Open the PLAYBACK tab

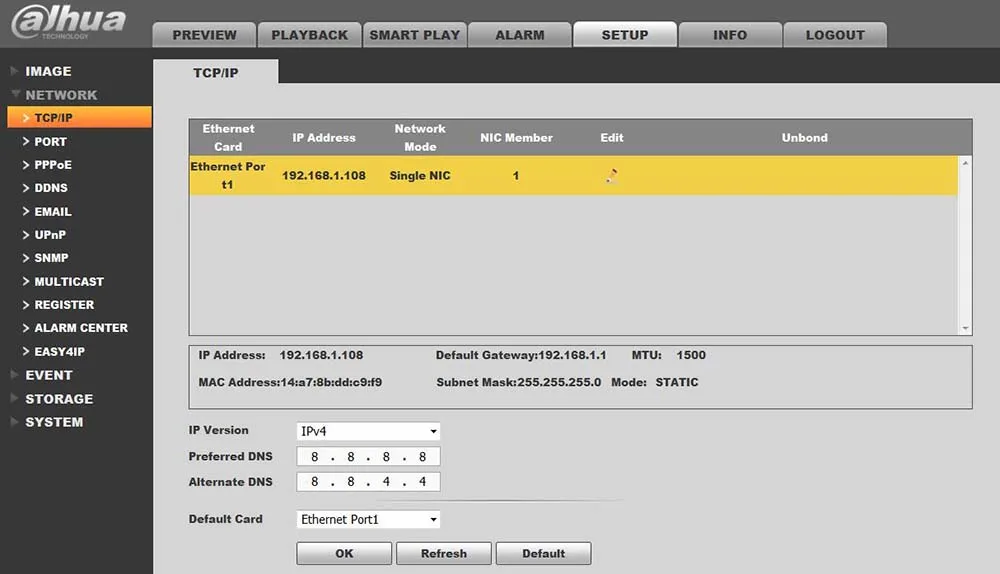309,35
